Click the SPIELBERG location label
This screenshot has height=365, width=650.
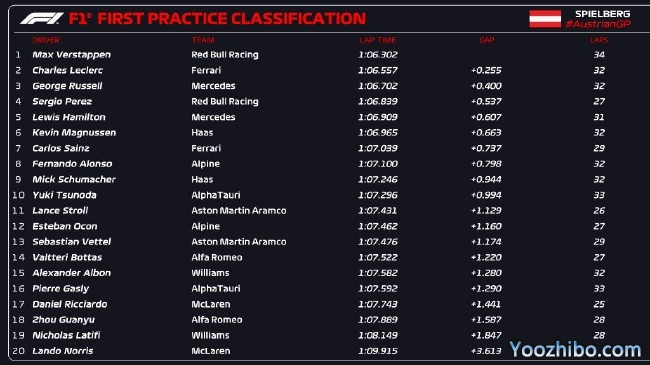602,14
